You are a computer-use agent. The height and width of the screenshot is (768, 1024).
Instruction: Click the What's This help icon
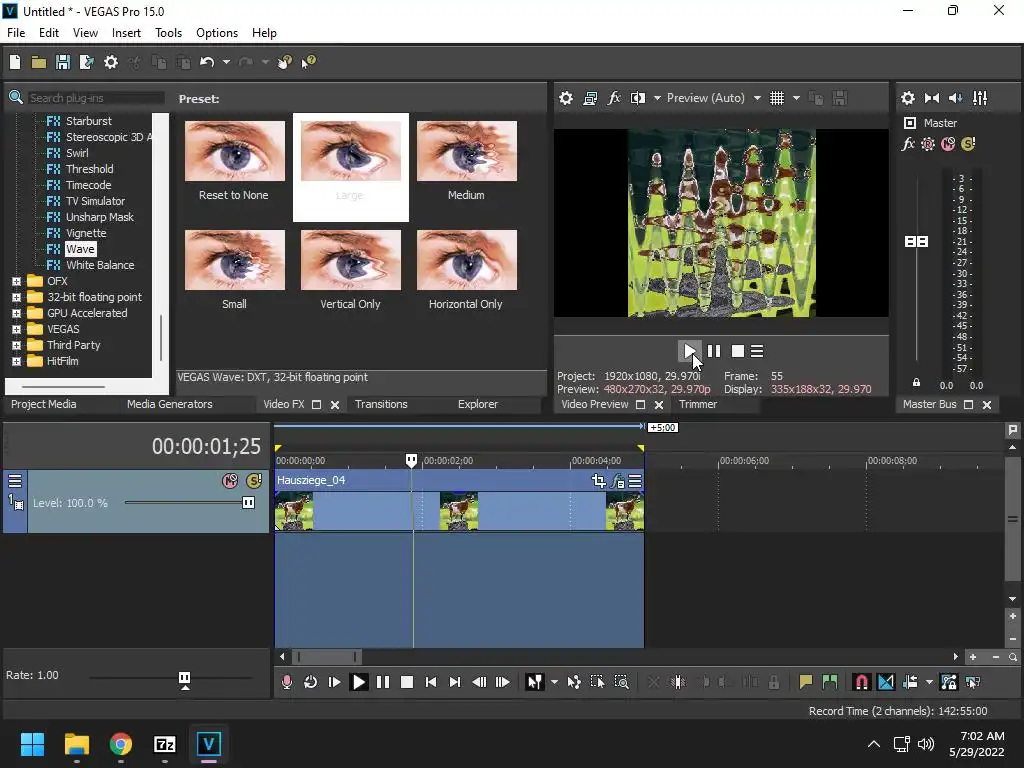[308, 62]
